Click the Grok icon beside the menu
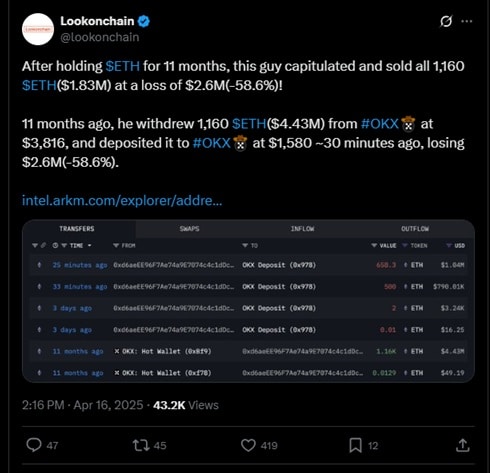Viewport: 490px width, 473px height. 446,21
